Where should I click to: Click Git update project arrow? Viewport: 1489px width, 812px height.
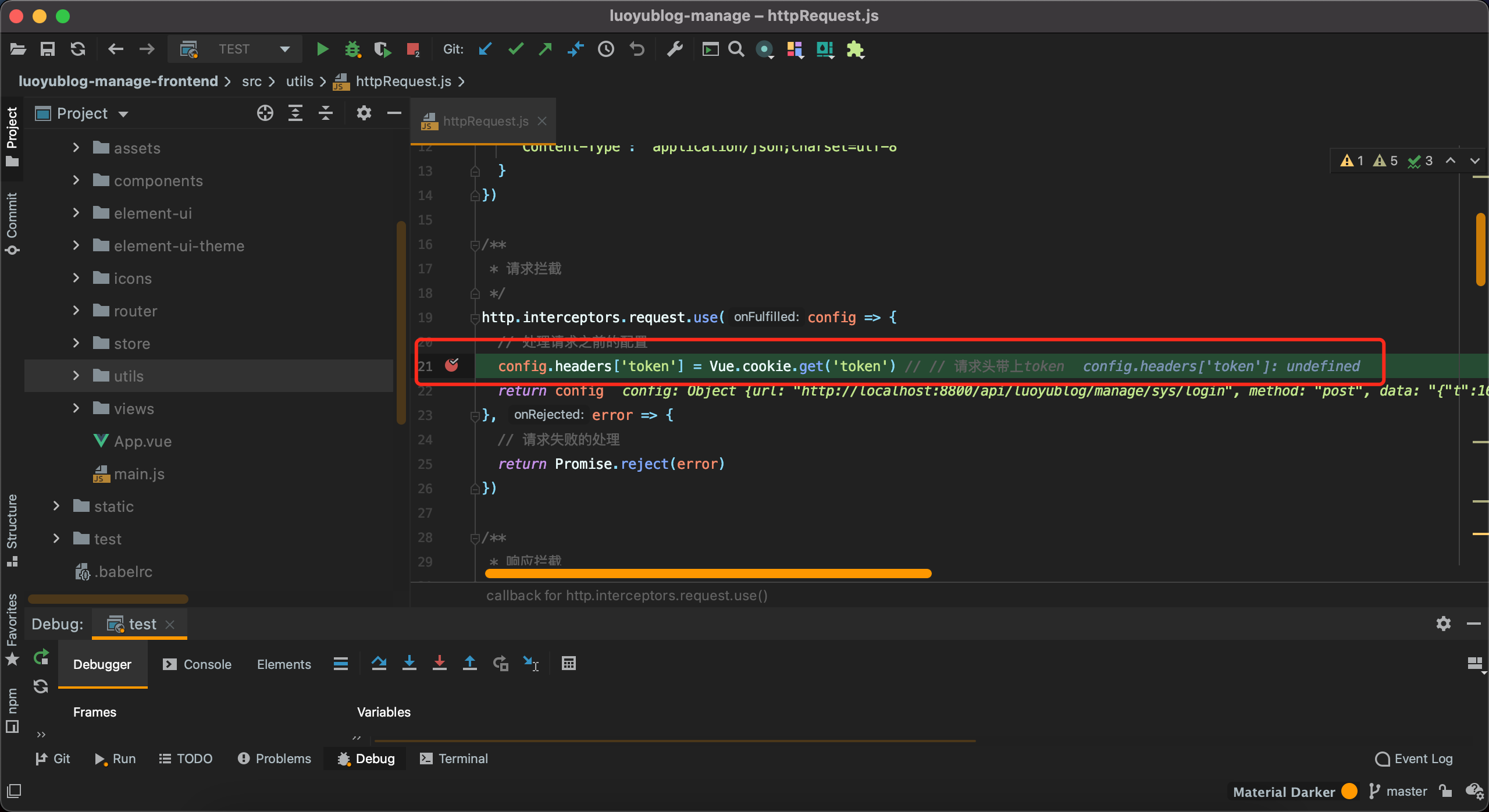coord(485,49)
